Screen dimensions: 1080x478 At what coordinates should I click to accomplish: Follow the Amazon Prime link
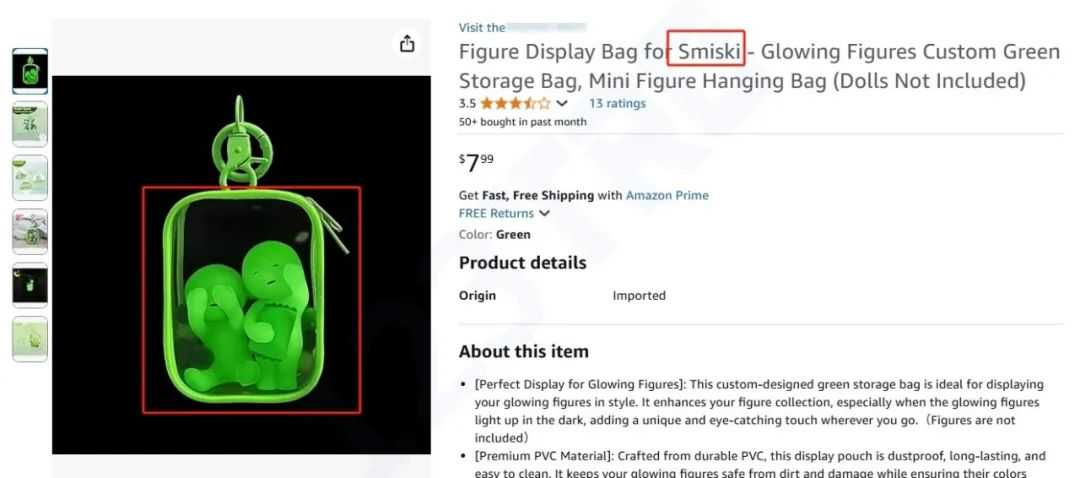click(x=667, y=195)
